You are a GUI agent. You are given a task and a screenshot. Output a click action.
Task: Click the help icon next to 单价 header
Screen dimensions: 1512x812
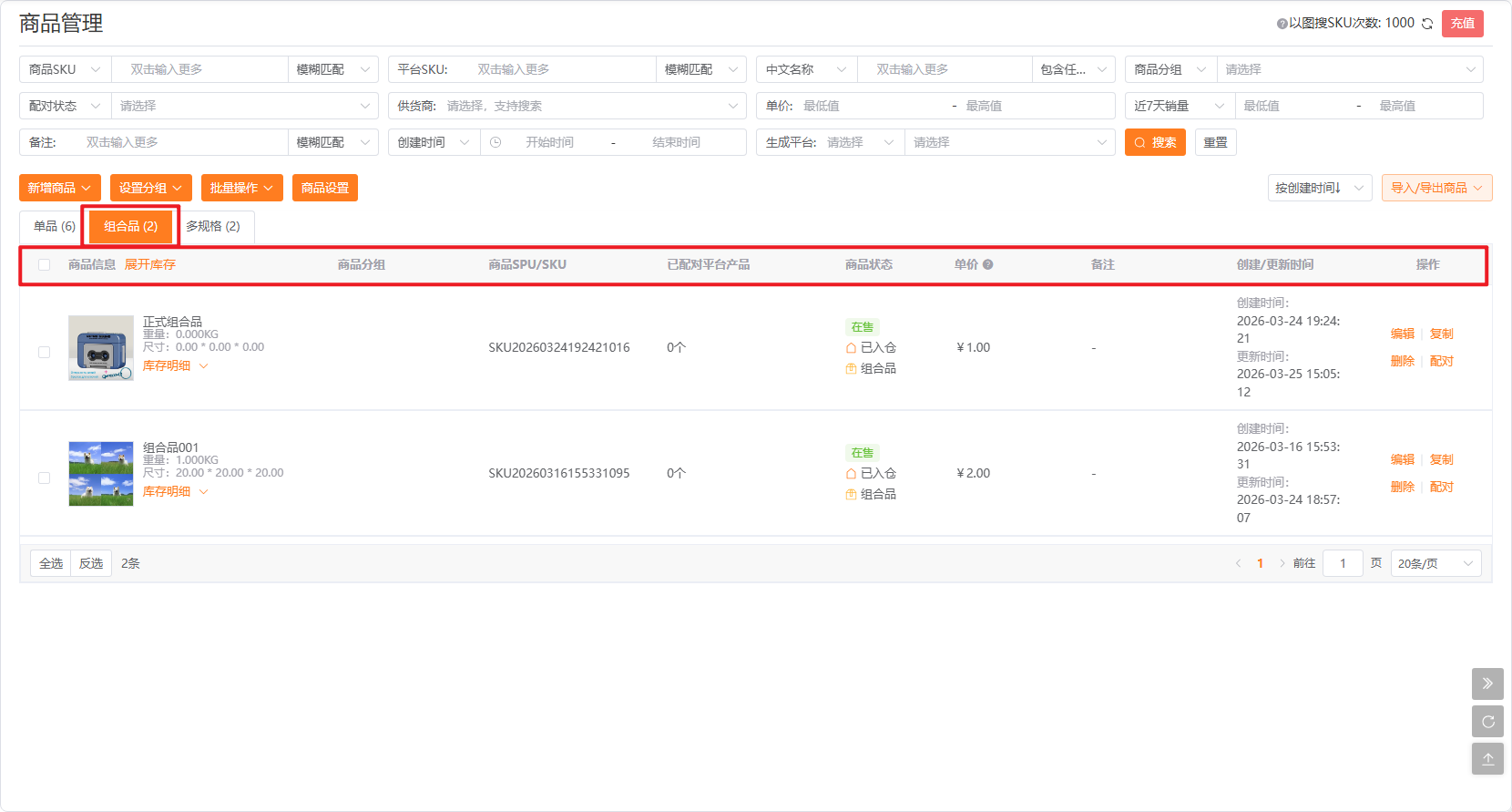tap(988, 265)
